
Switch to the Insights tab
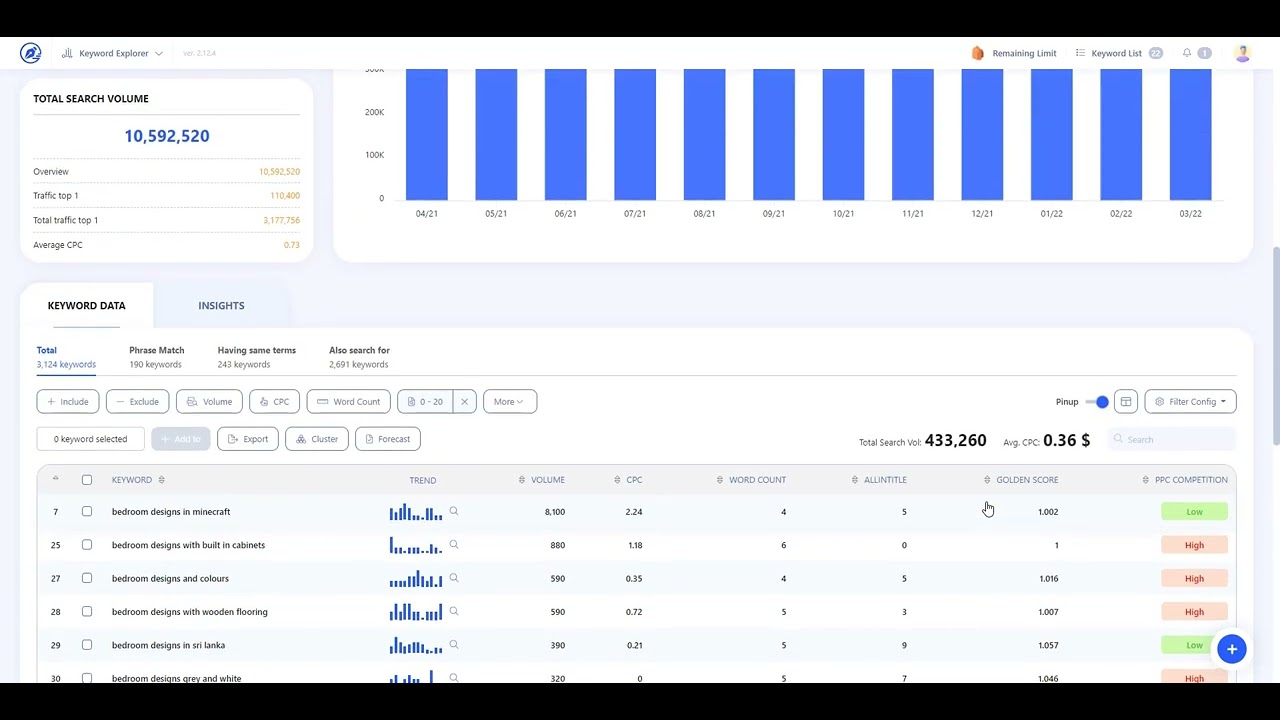(221, 306)
